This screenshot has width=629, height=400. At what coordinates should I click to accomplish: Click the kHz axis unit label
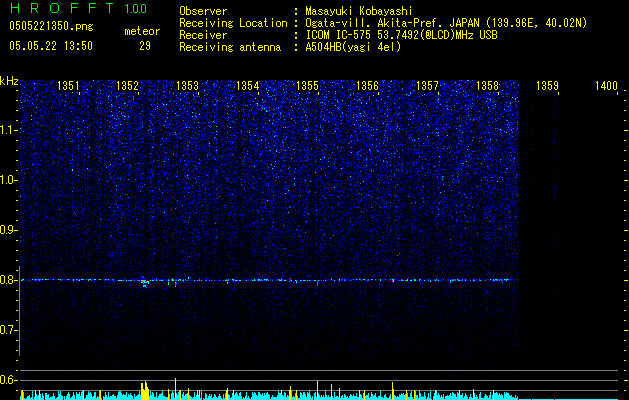point(9,81)
